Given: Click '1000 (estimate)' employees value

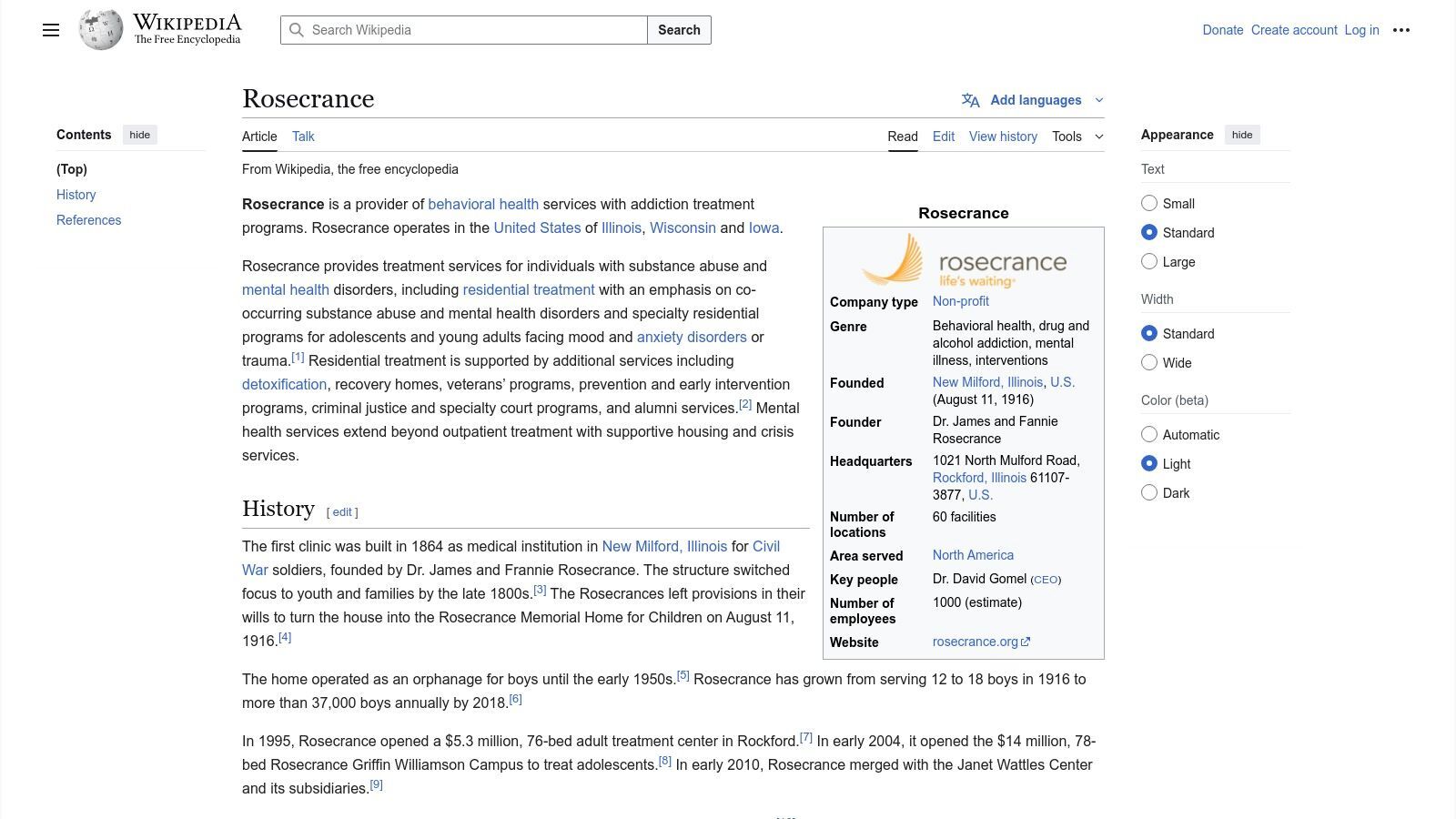Looking at the screenshot, I should 977,602.
